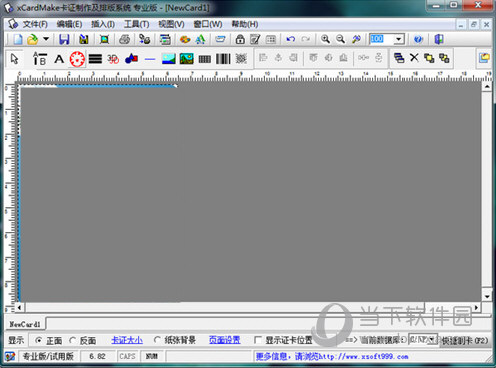Visit the xsoft999.com more info link
Image resolution: width=496 pixels, height=368 pixels.
332,356
